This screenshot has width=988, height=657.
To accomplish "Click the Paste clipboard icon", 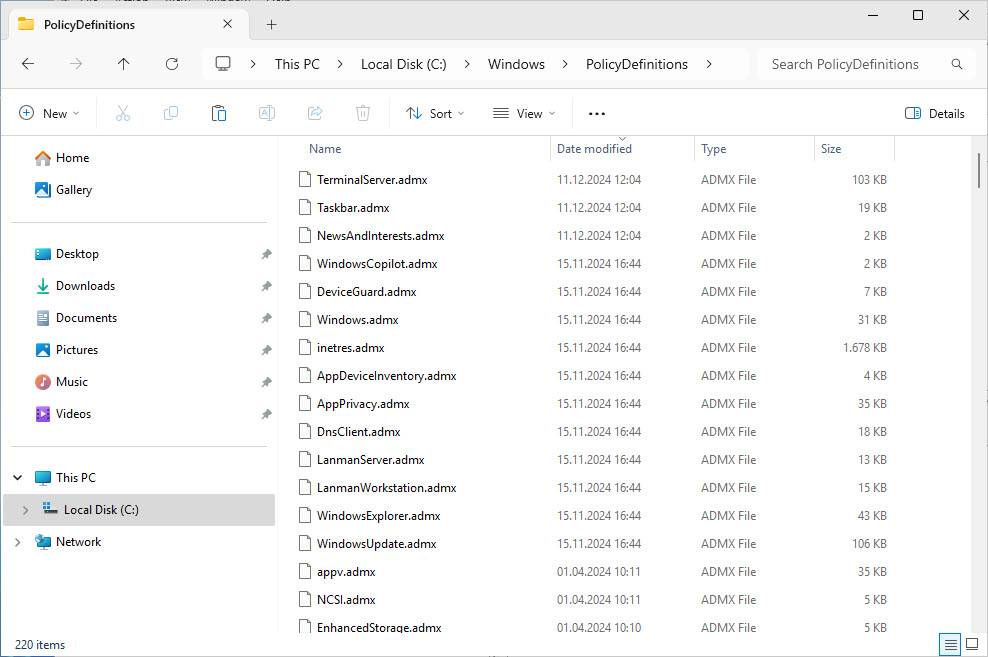I will (219, 114).
